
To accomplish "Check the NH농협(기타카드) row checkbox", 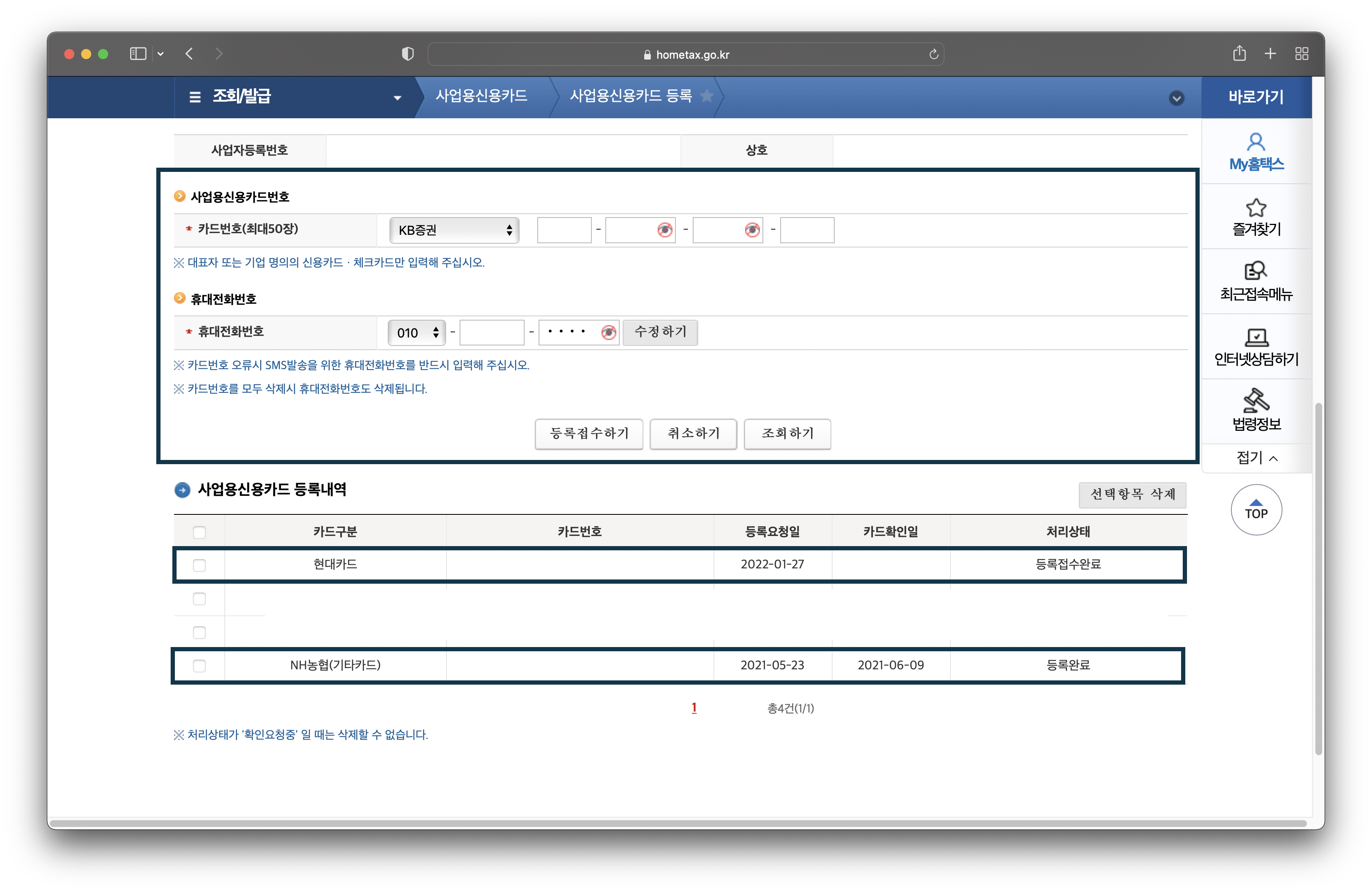I will pos(199,666).
